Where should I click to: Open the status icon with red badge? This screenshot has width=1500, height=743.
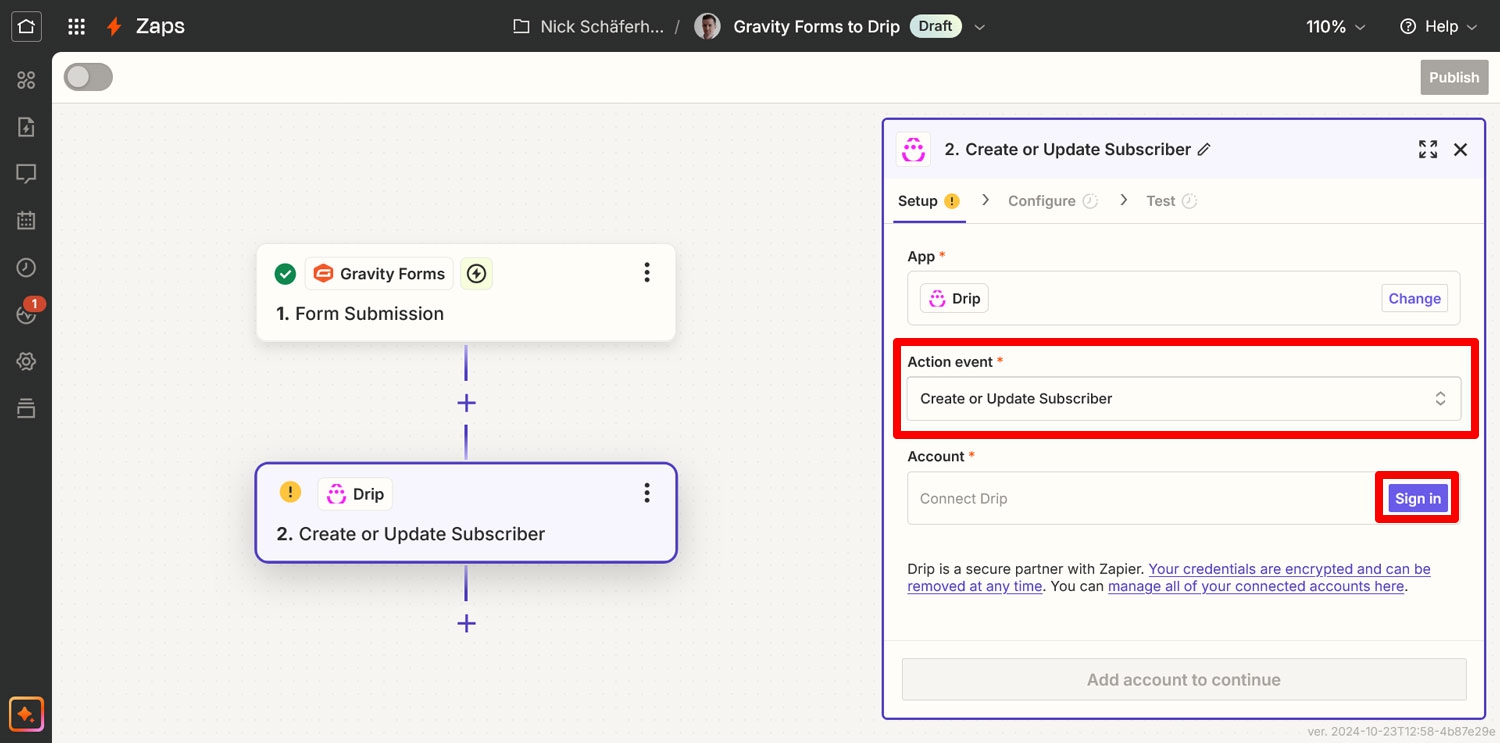(27, 313)
